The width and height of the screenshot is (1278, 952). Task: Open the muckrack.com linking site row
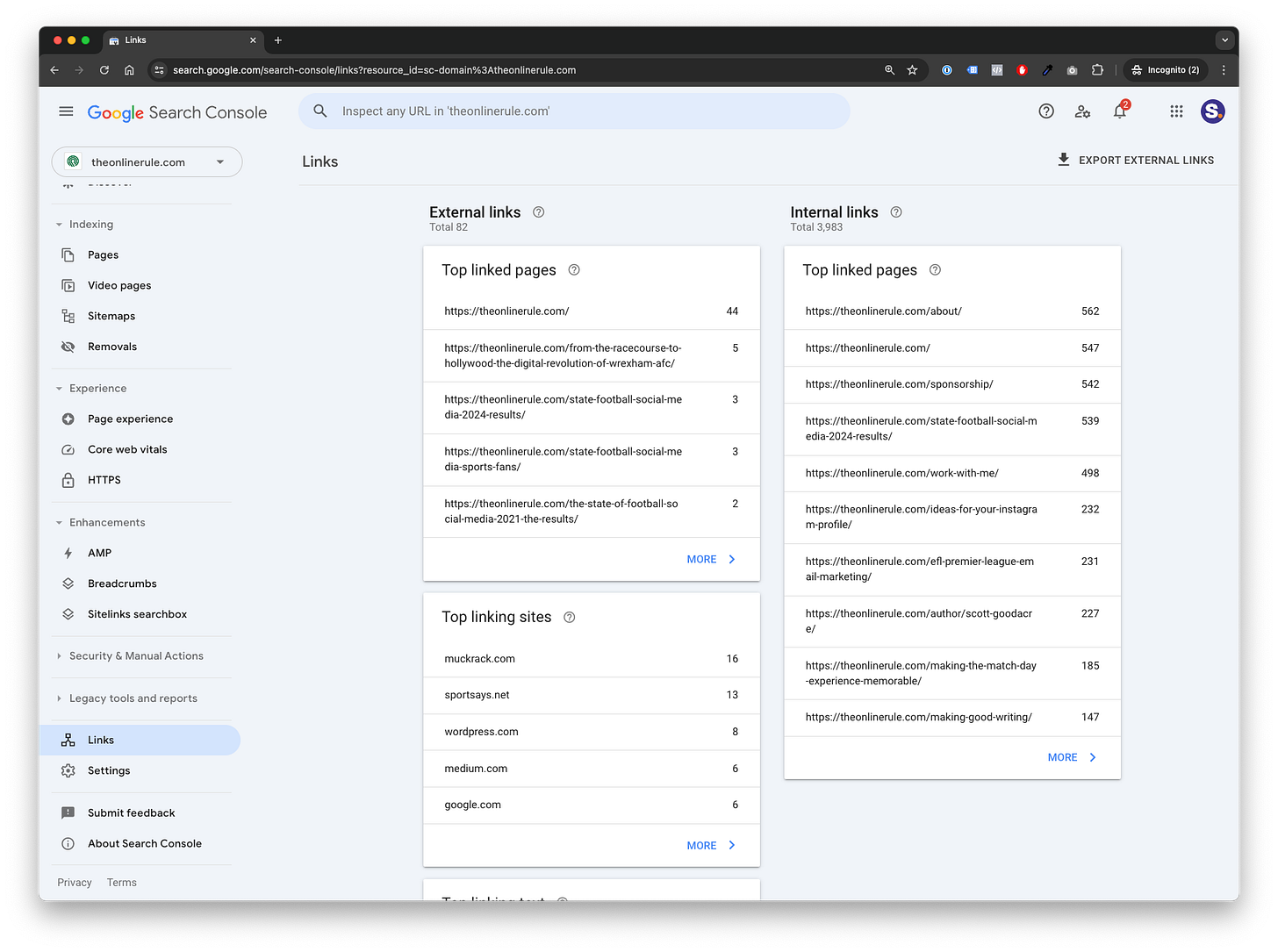click(592, 659)
